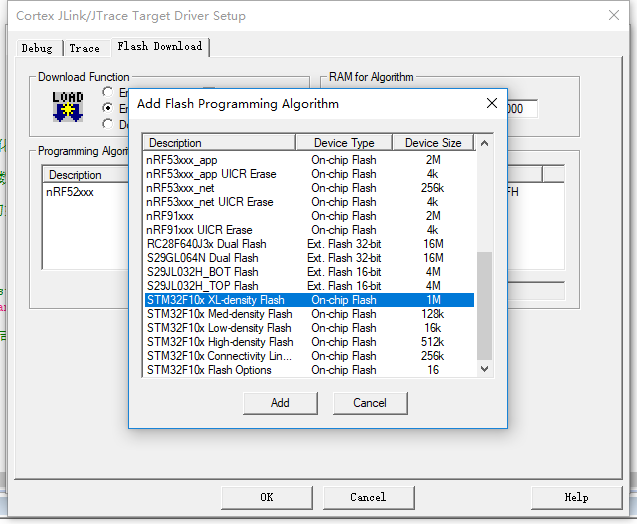Click the Description header in the background algorithm list

pos(86,175)
